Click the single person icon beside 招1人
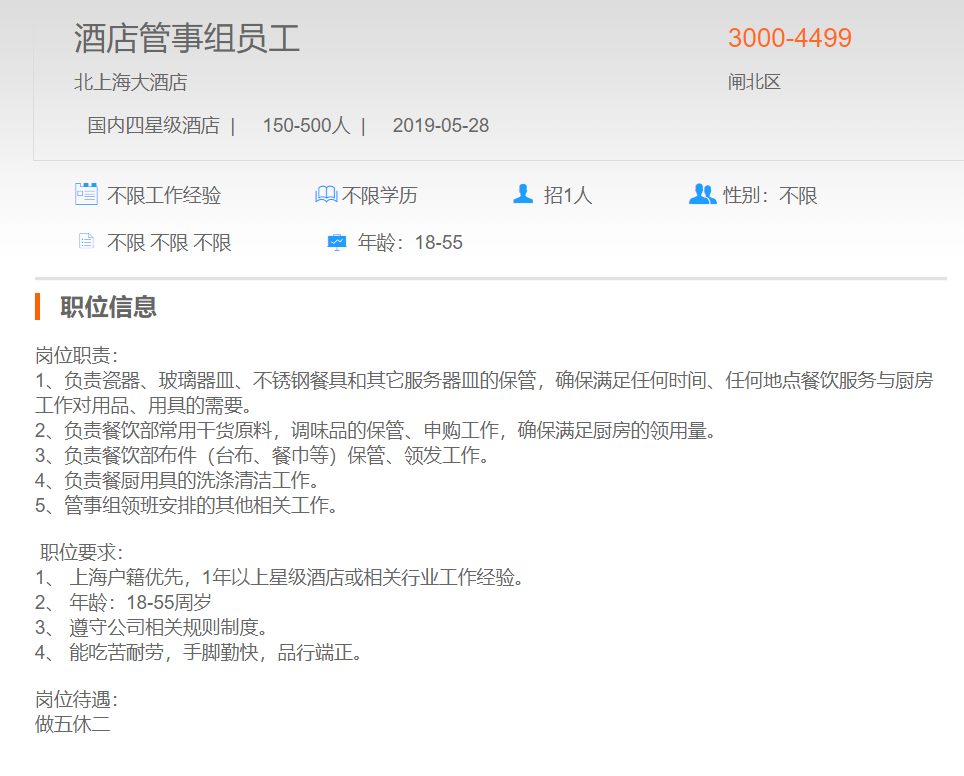Screen dimensions: 964x776 (522, 194)
